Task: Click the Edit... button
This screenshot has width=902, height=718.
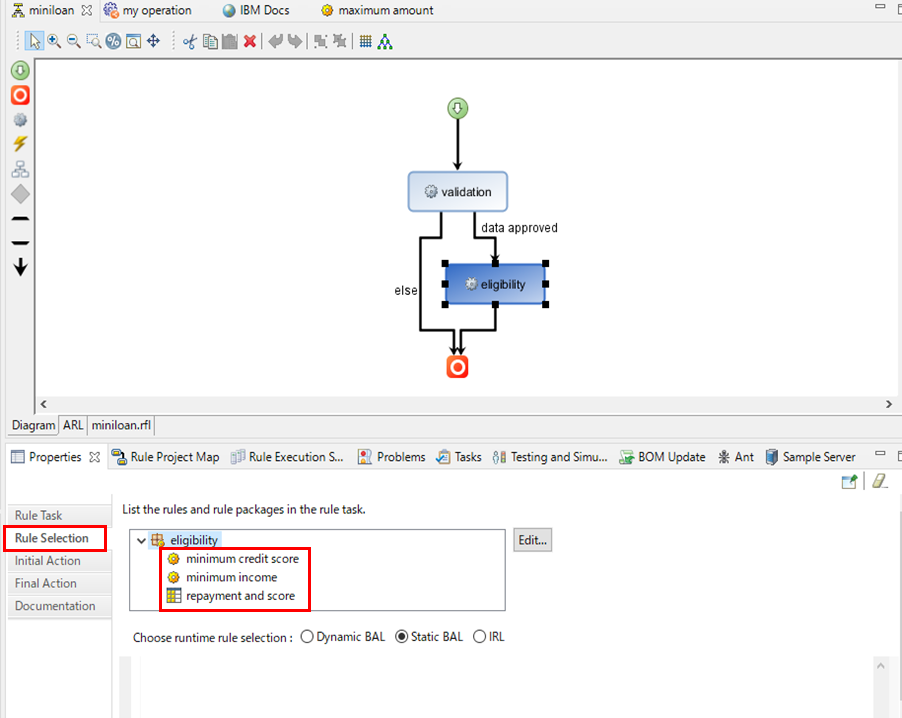Action: 533,540
